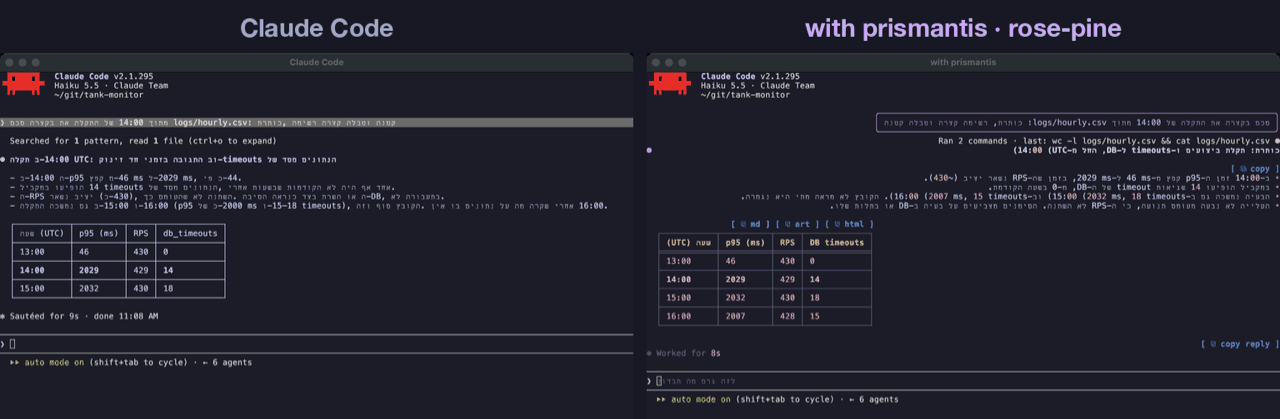Click the highlighted user prompt line in Claude Code
Image resolution: width=1280 pixels, height=419 pixels.
pyautogui.click(x=317, y=122)
